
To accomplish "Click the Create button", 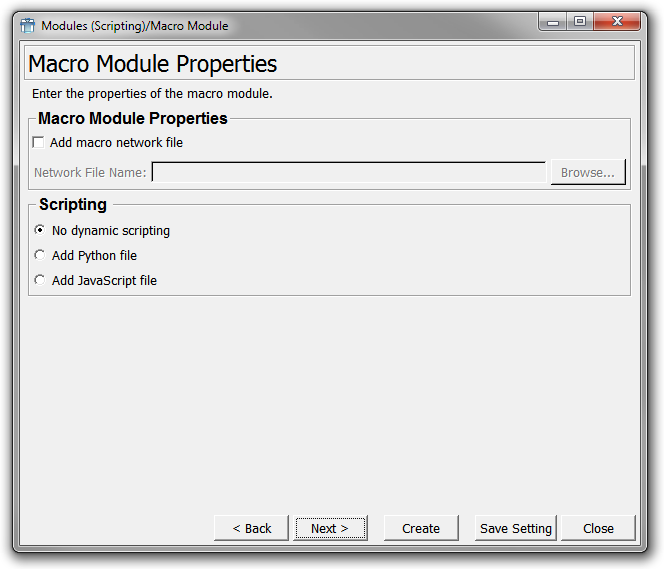I will [x=421, y=529].
